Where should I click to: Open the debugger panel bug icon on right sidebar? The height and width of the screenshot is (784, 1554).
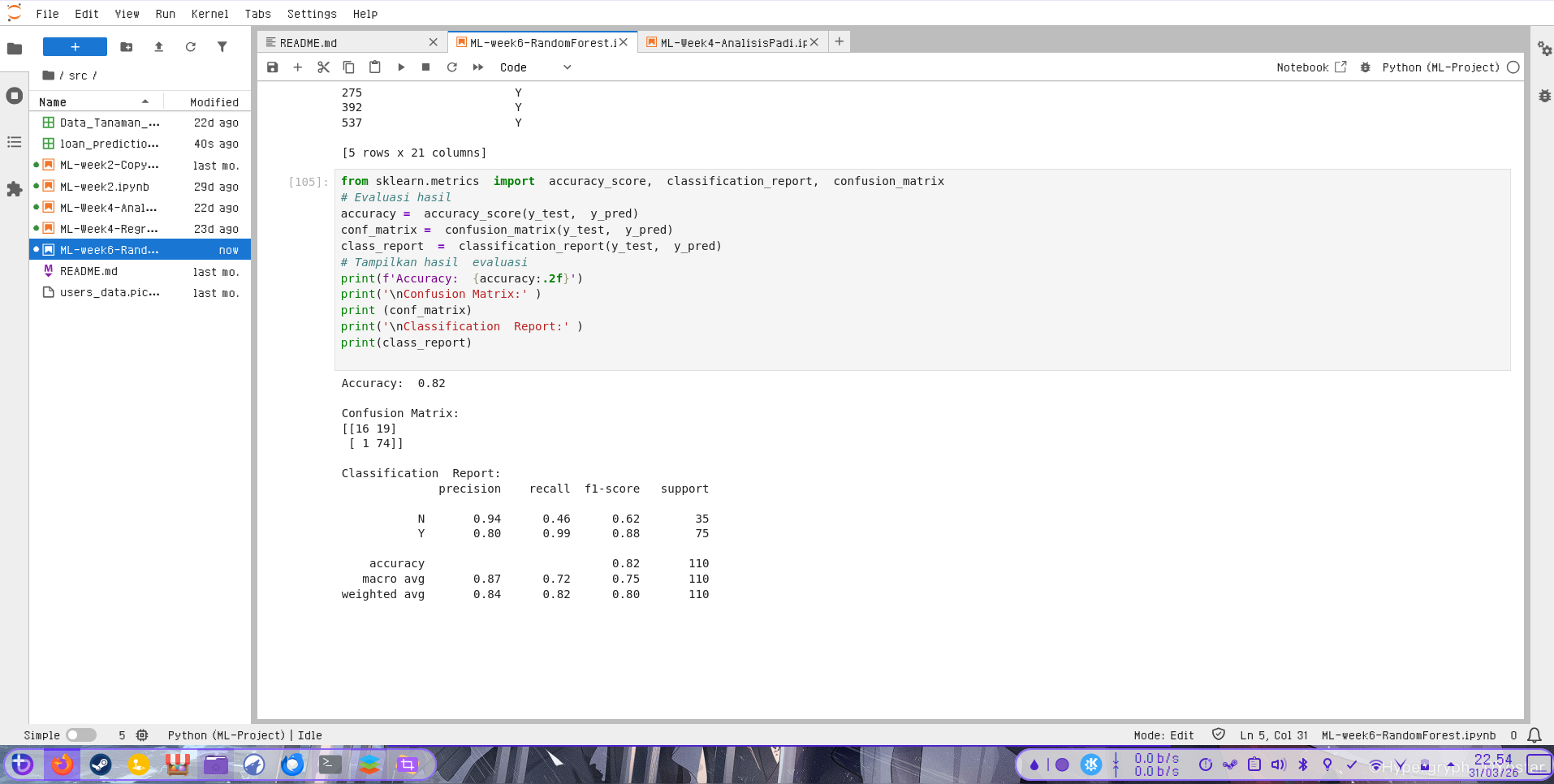1544,96
